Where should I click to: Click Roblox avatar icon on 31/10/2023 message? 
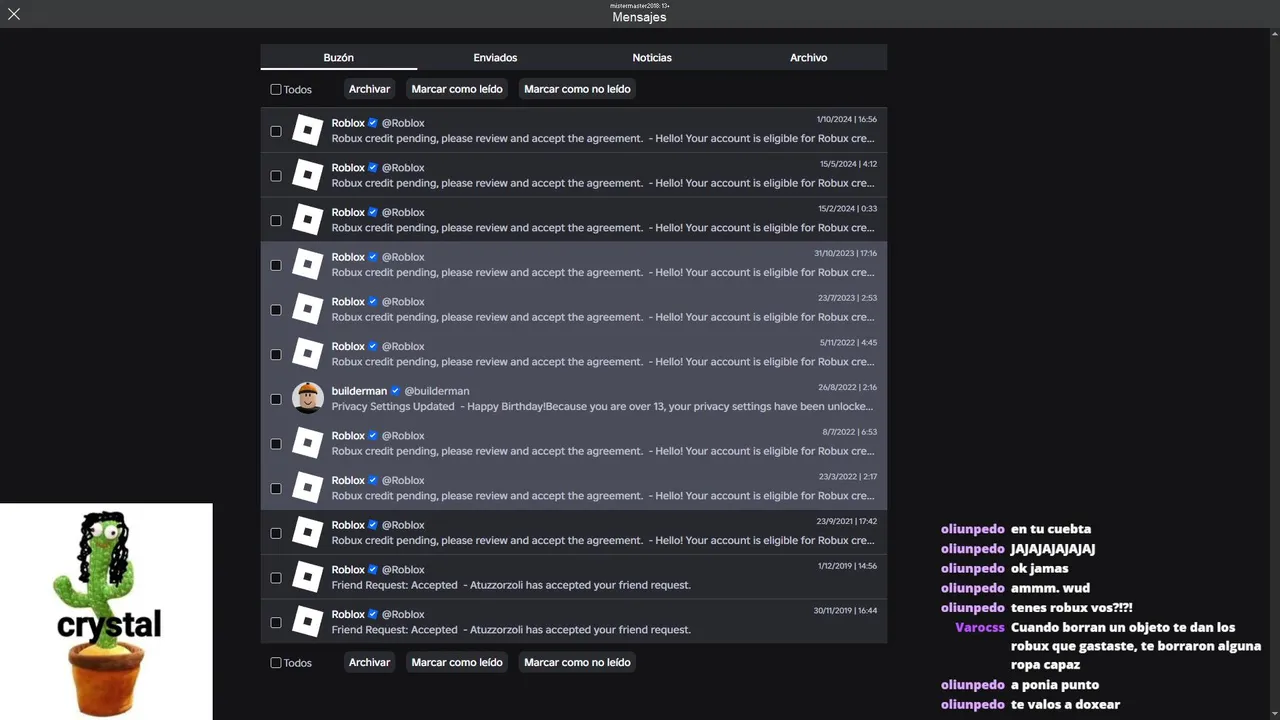(308, 264)
